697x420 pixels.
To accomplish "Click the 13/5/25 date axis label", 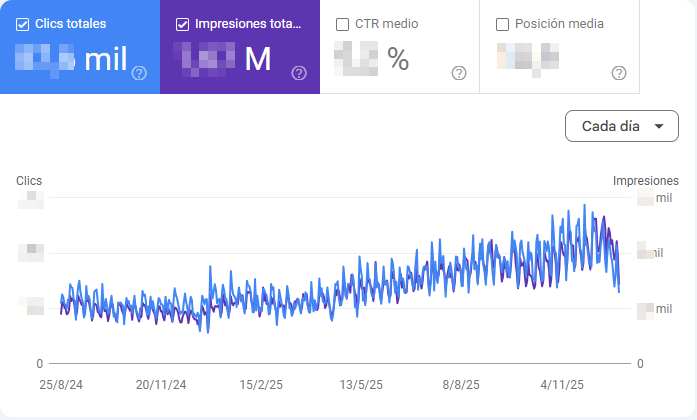I will pyautogui.click(x=362, y=385).
